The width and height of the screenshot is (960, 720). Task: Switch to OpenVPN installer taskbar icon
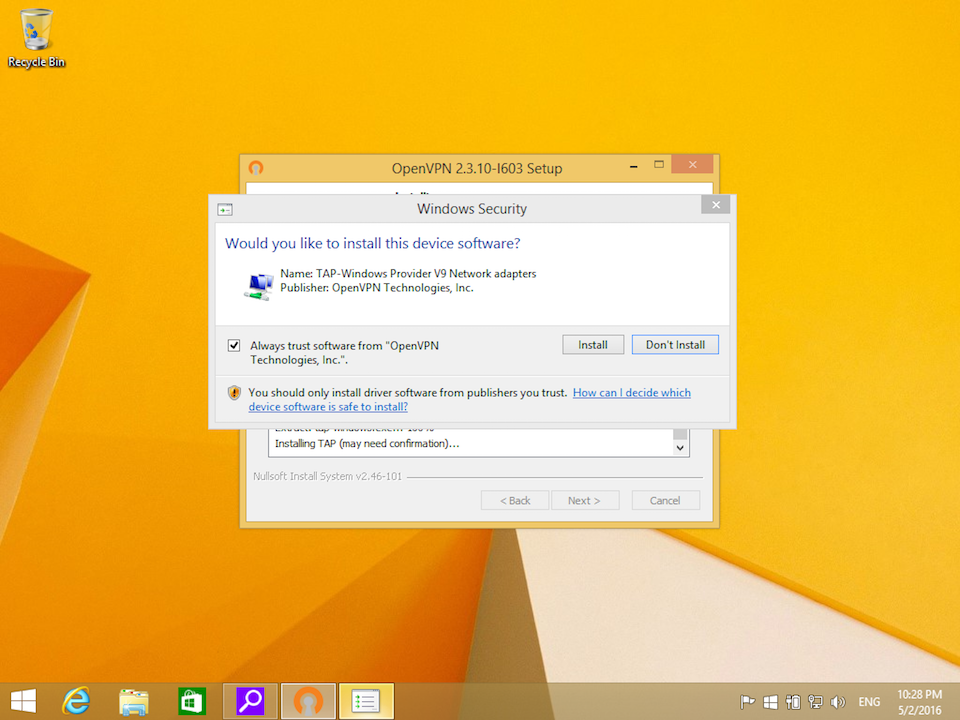(x=308, y=701)
